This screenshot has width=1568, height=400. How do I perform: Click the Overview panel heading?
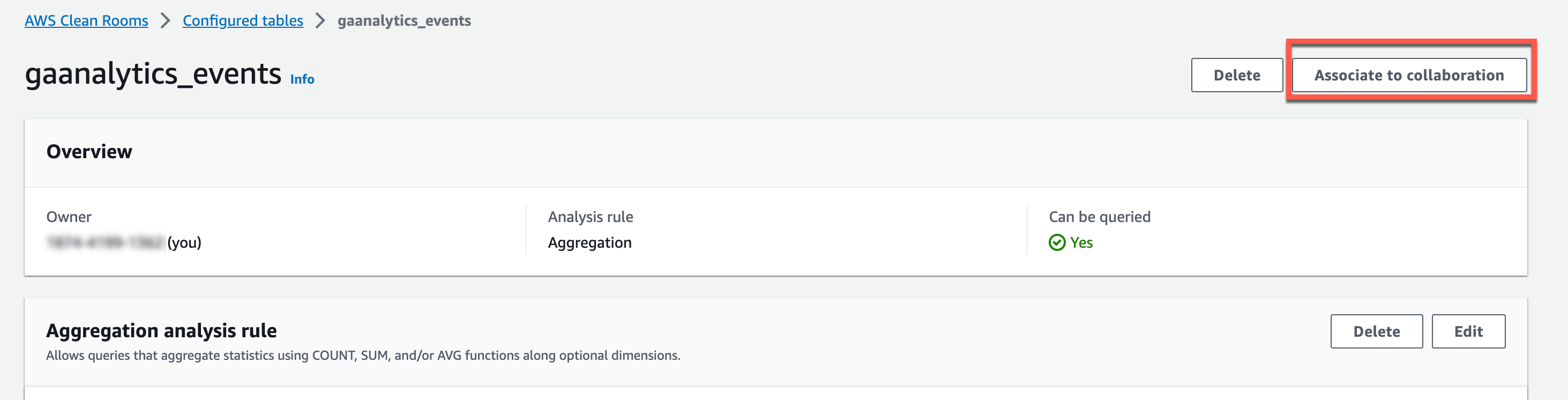[x=89, y=152]
